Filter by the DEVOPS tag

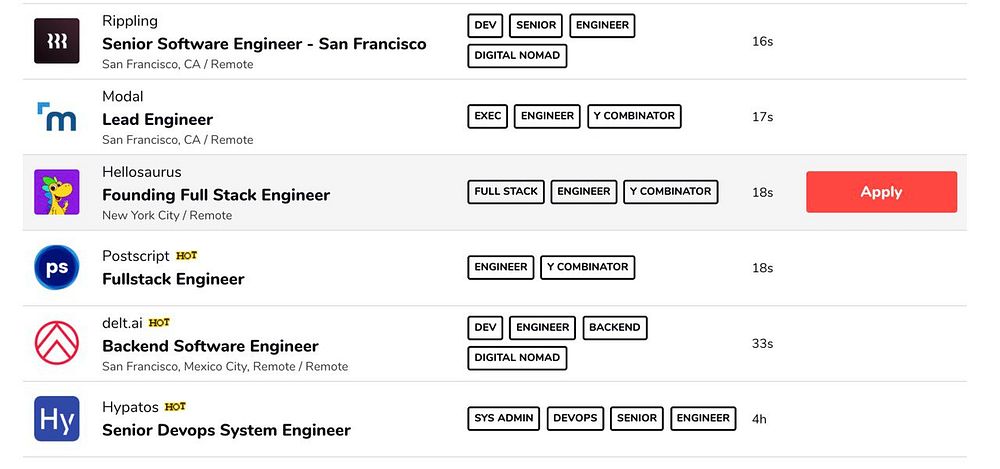coord(575,418)
